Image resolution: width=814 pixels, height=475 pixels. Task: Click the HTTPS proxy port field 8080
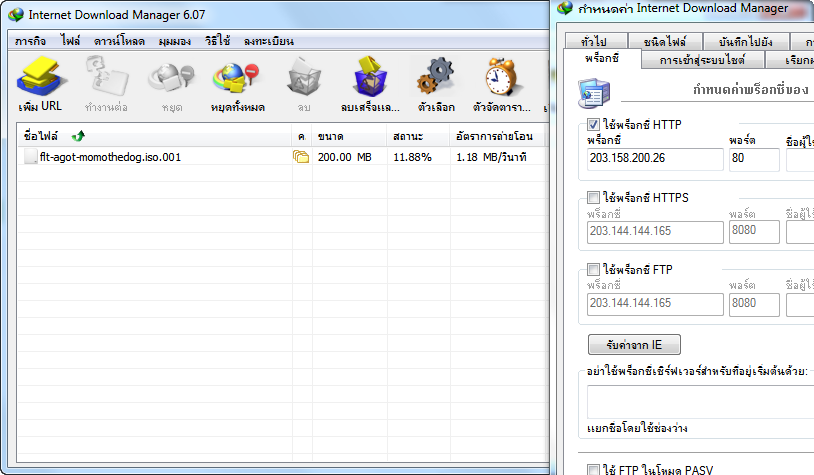(754, 232)
